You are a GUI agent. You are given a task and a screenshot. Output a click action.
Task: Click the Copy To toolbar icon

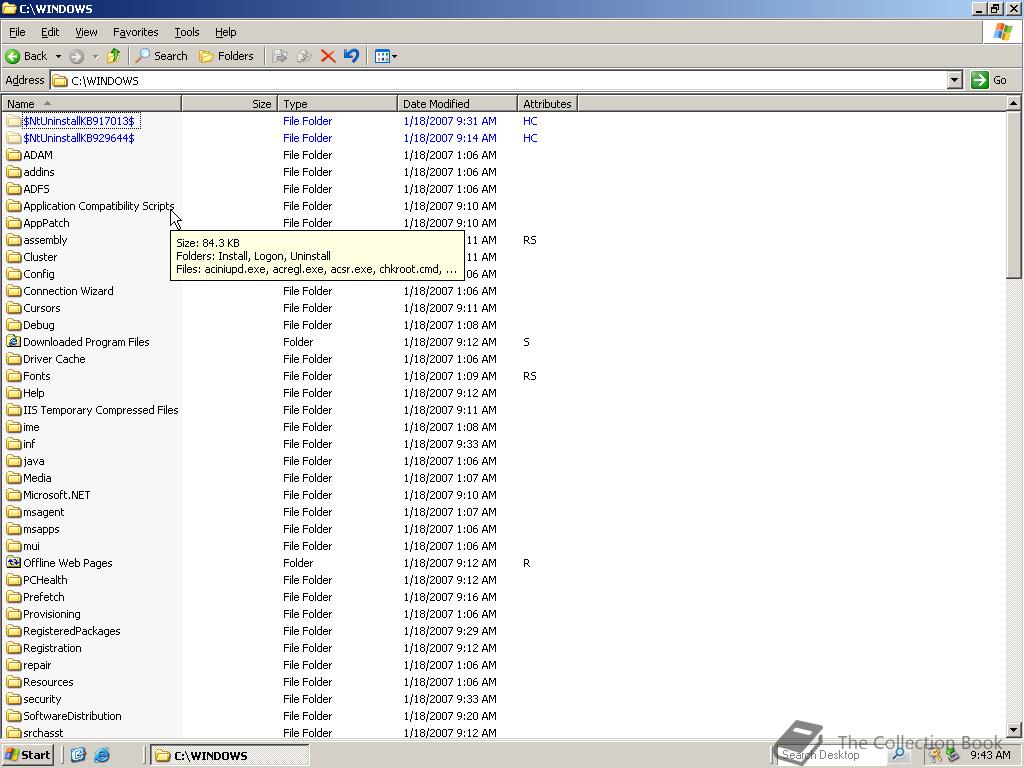(x=304, y=56)
